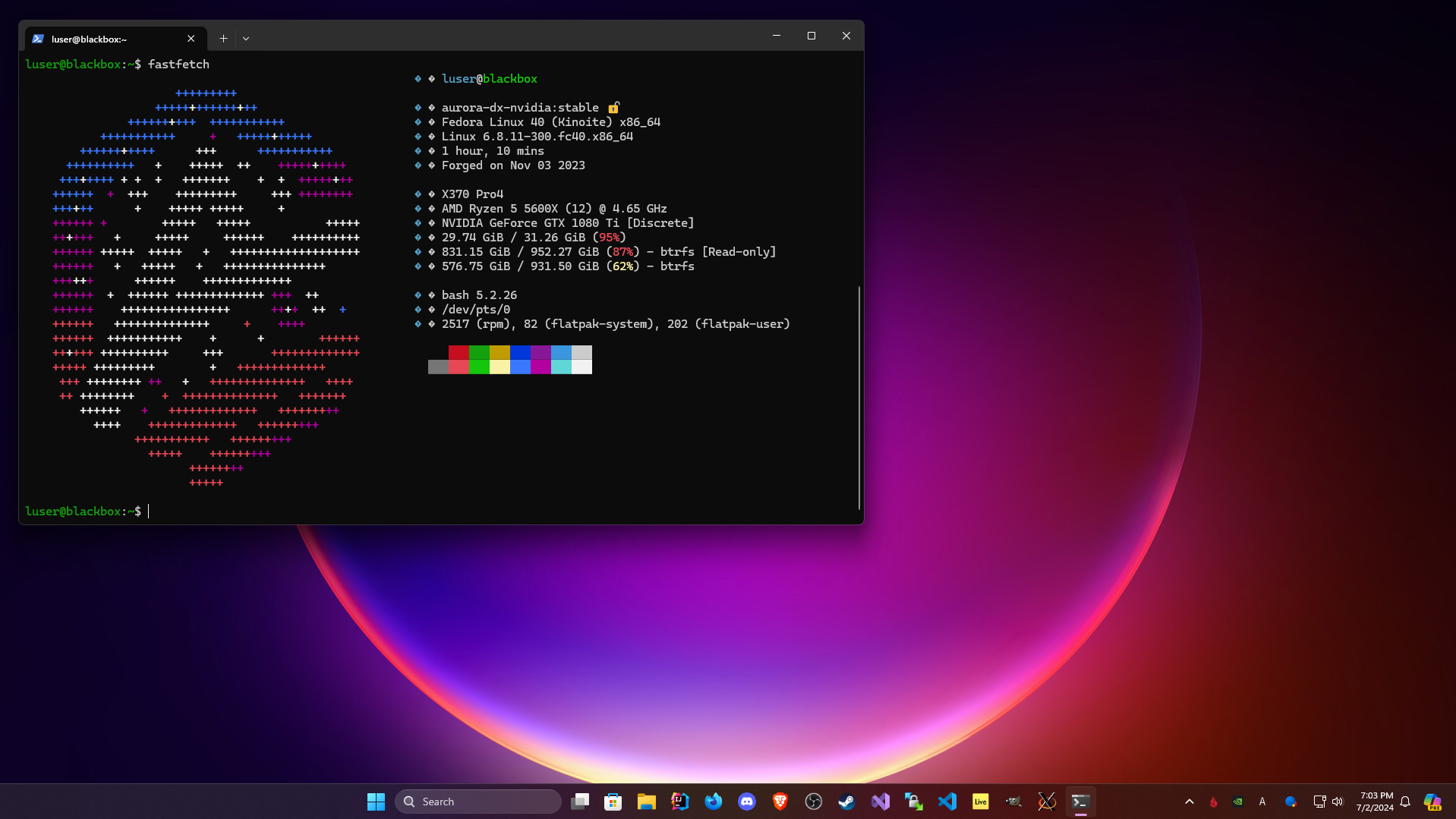Click the taskbar Search box
The image size is (1456, 819).
[x=478, y=802]
